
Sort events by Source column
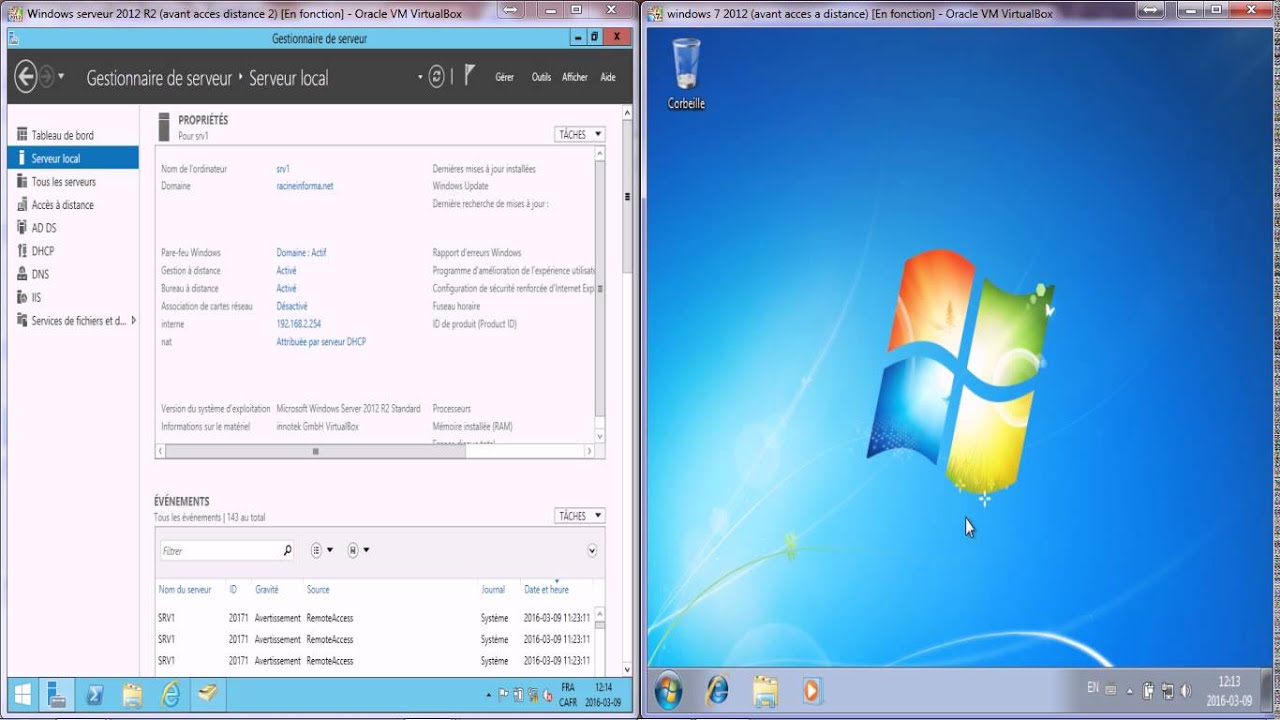pos(318,590)
